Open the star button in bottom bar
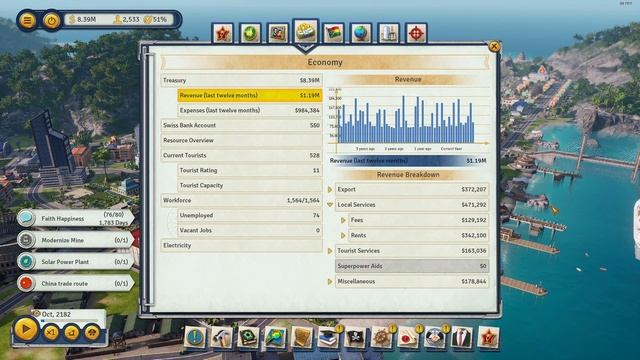 coord(488,338)
